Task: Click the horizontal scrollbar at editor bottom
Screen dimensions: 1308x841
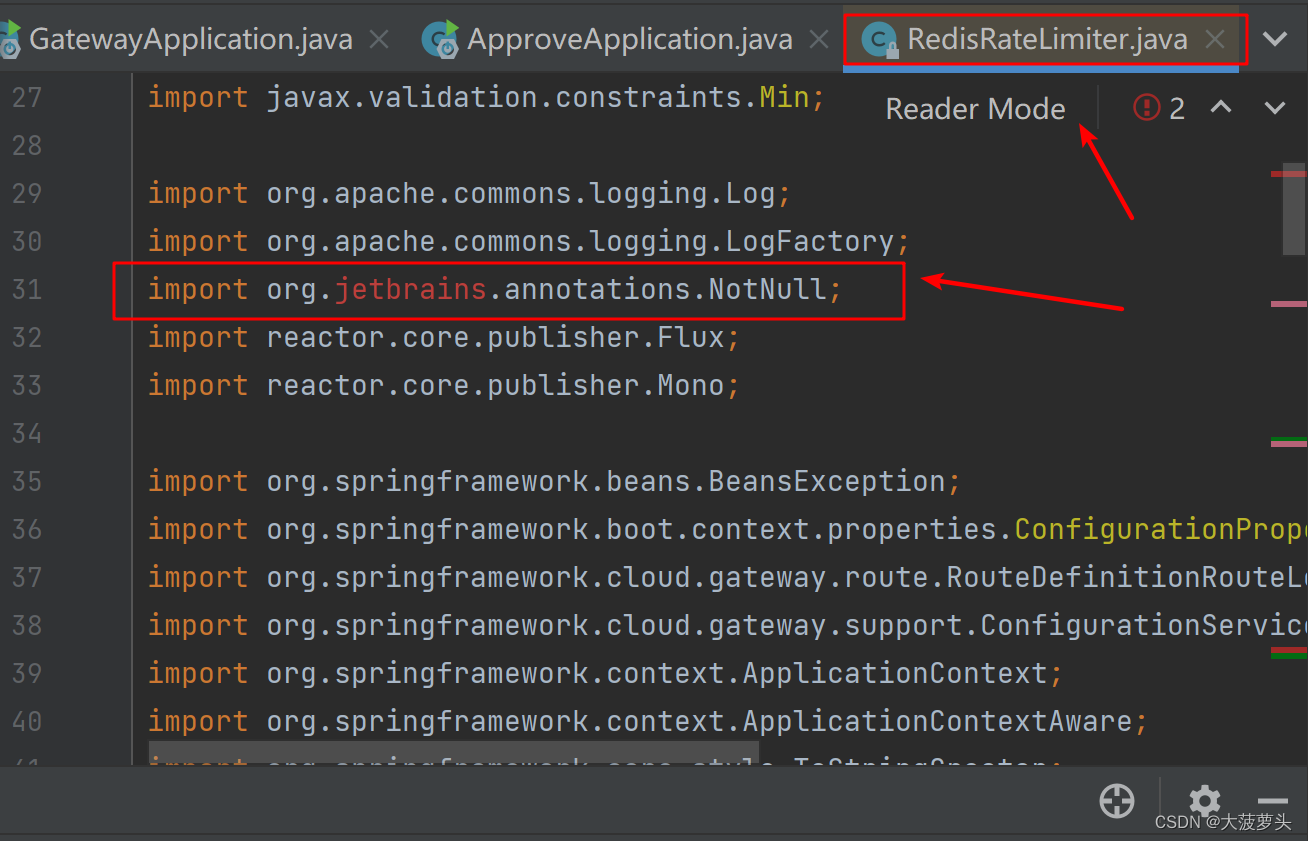Action: point(453,753)
